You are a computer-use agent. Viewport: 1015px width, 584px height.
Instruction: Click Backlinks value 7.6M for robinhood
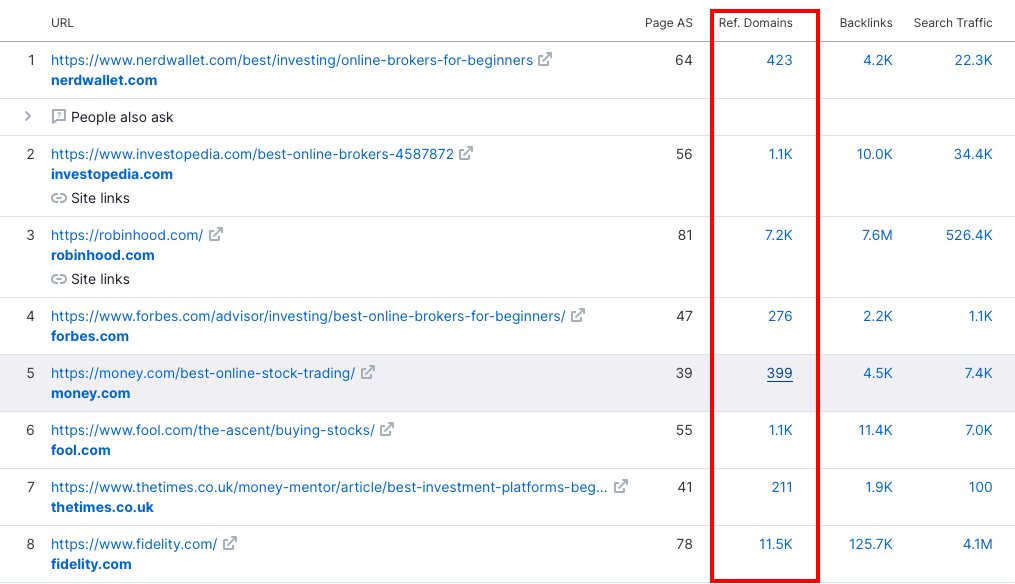(877, 235)
